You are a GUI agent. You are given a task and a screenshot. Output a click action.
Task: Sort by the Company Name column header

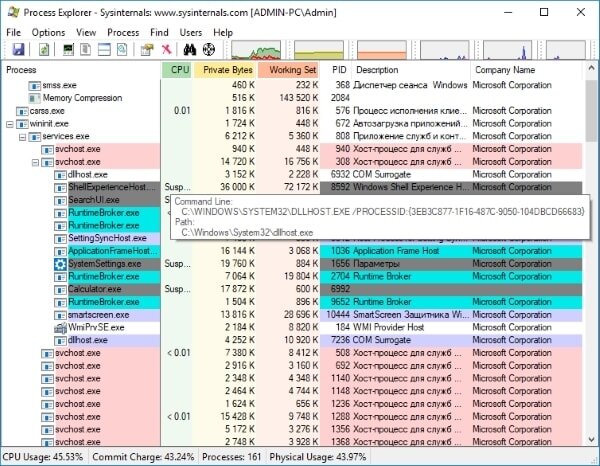point(526,70)
